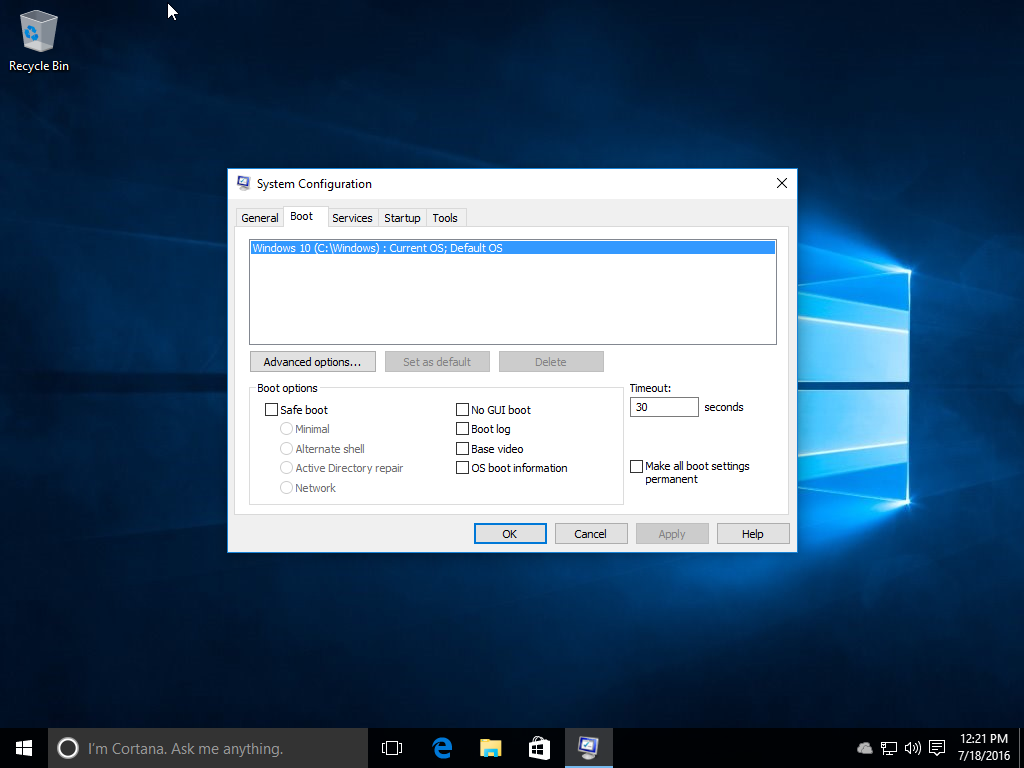Screen dimensions: 1024x768
Task: Select the Boot tab
Action: click(x=302, y=216)
